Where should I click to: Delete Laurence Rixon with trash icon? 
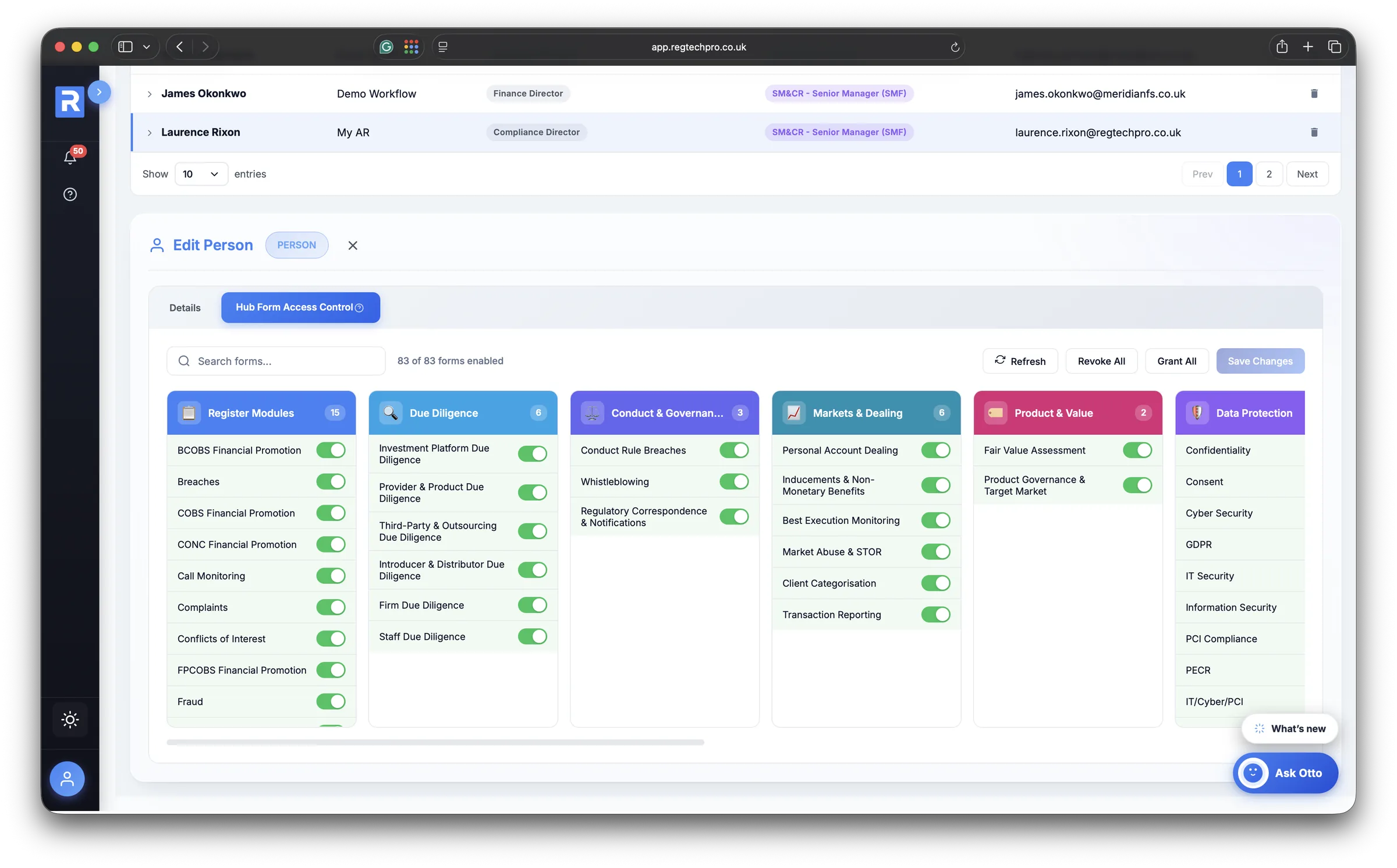pos(1314,132)
